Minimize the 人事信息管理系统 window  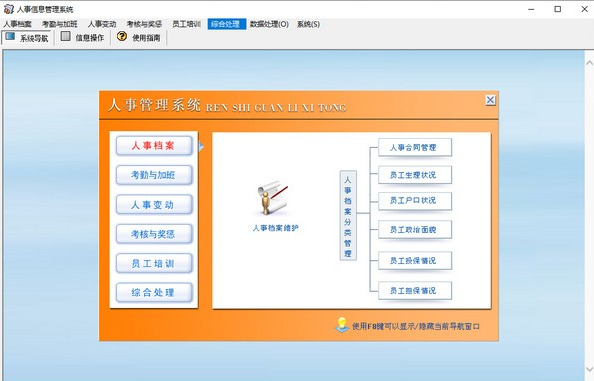(x=531, y=9)
